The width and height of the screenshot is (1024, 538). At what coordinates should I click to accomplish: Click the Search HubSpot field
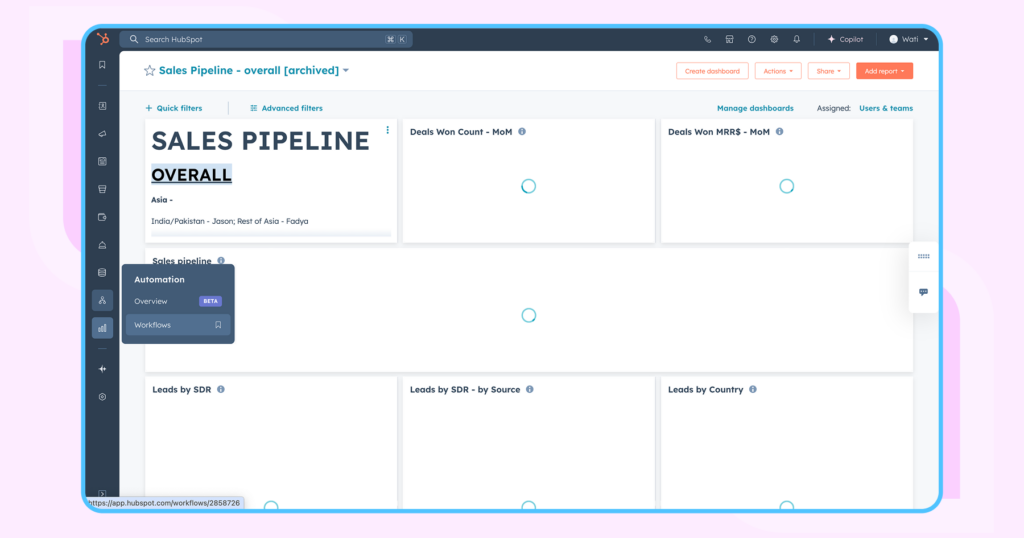pyautogui.click(x=267, y=39)
